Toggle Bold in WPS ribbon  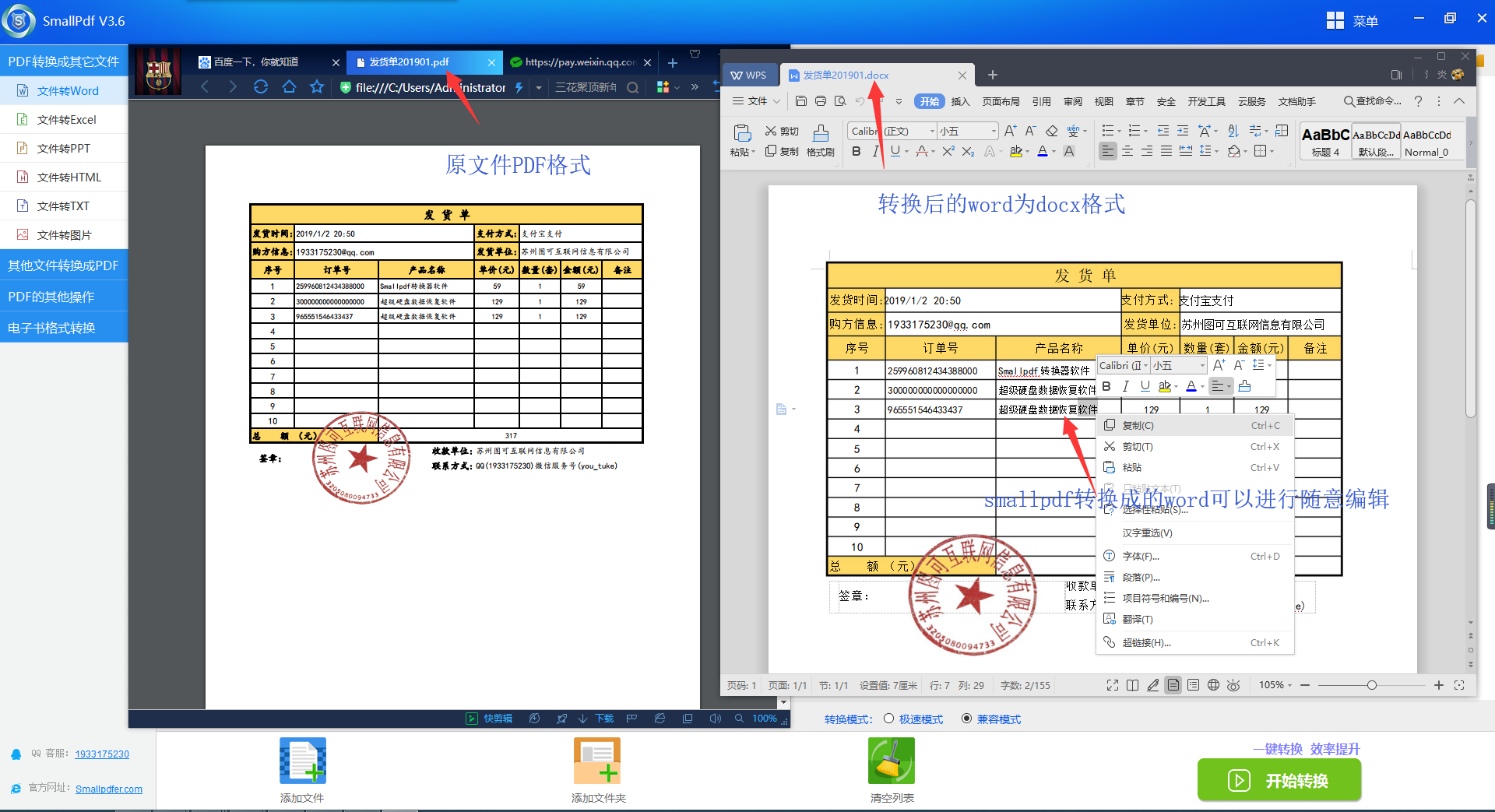coord(857,151)
